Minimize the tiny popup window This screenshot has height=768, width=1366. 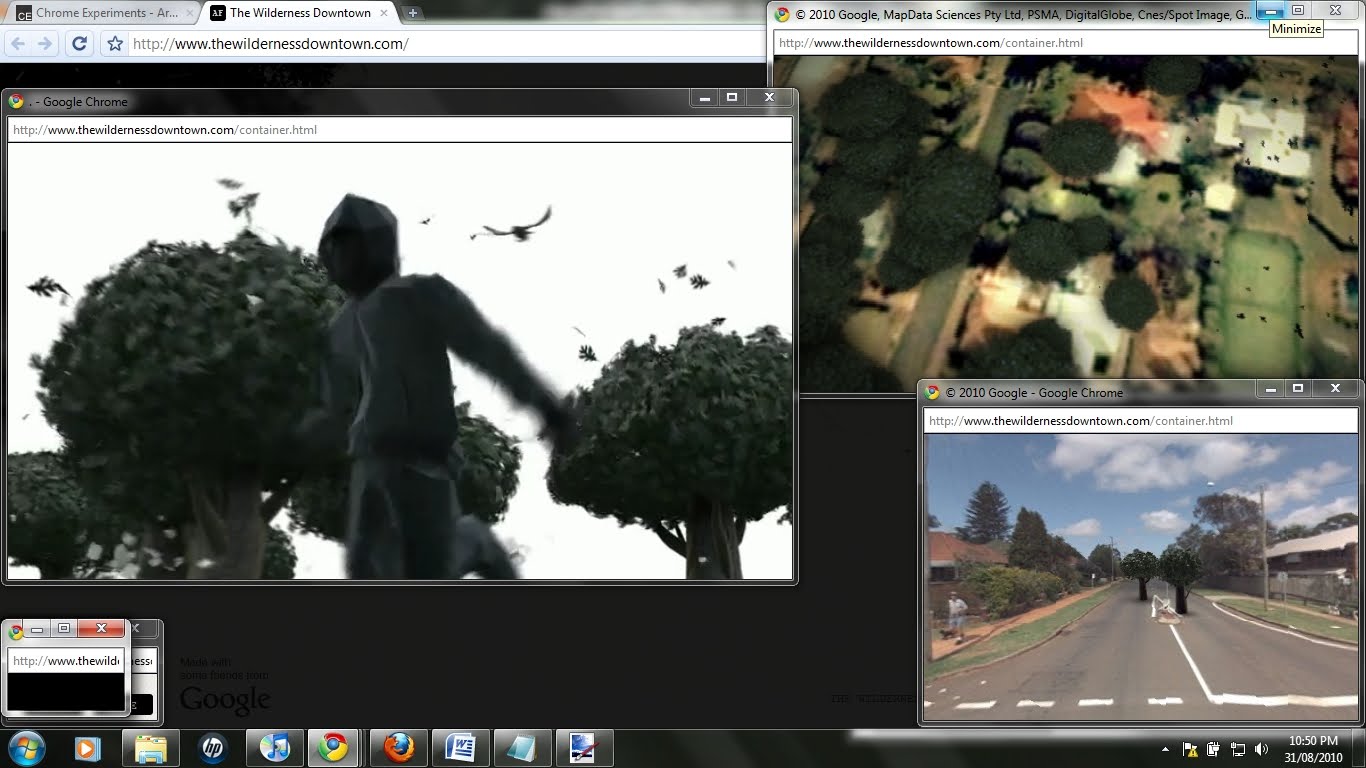[37, 629]
